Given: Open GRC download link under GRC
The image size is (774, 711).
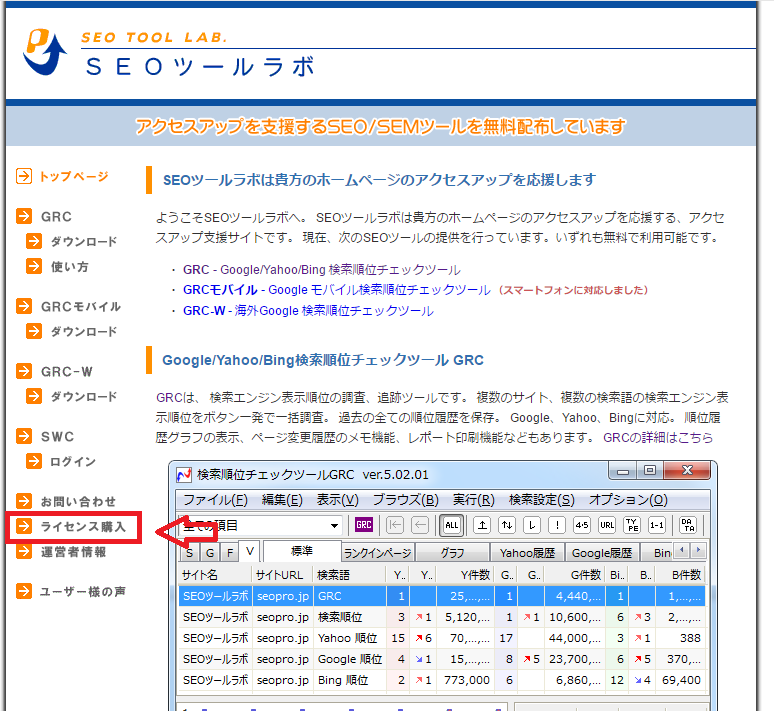Looking at the screenshot, I should coord(84,241).
